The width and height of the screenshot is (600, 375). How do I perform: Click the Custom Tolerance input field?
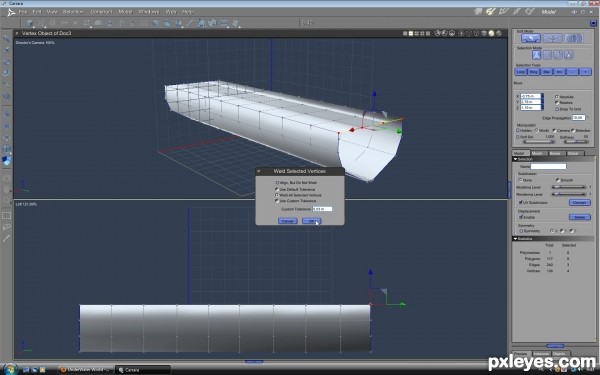coord(322,209)
